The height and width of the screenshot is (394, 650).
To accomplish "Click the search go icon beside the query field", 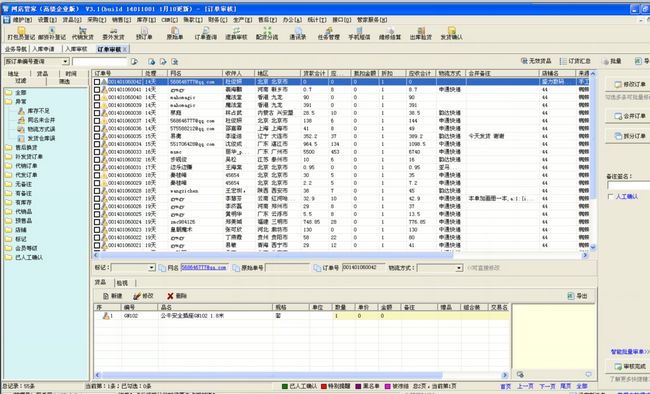I will click(x=134, y=61).
